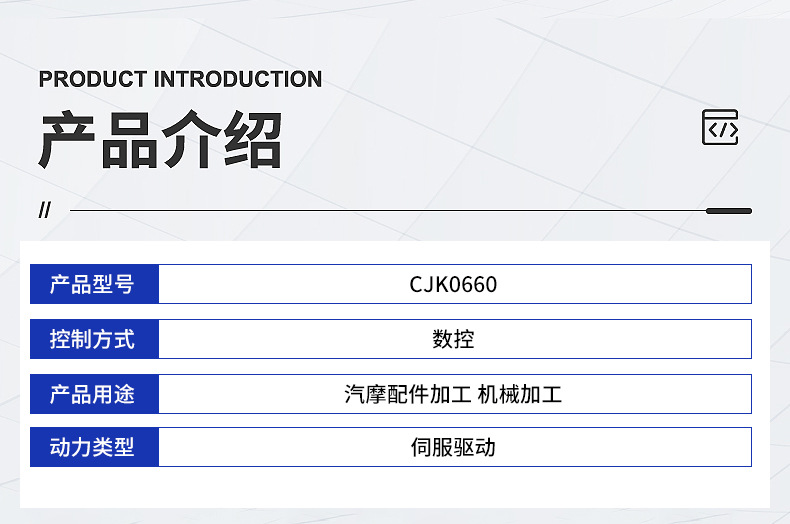Click the PRODUCT INTRODUCTION English heading's final letter N

pyautogui.click(x=314, y=80)
